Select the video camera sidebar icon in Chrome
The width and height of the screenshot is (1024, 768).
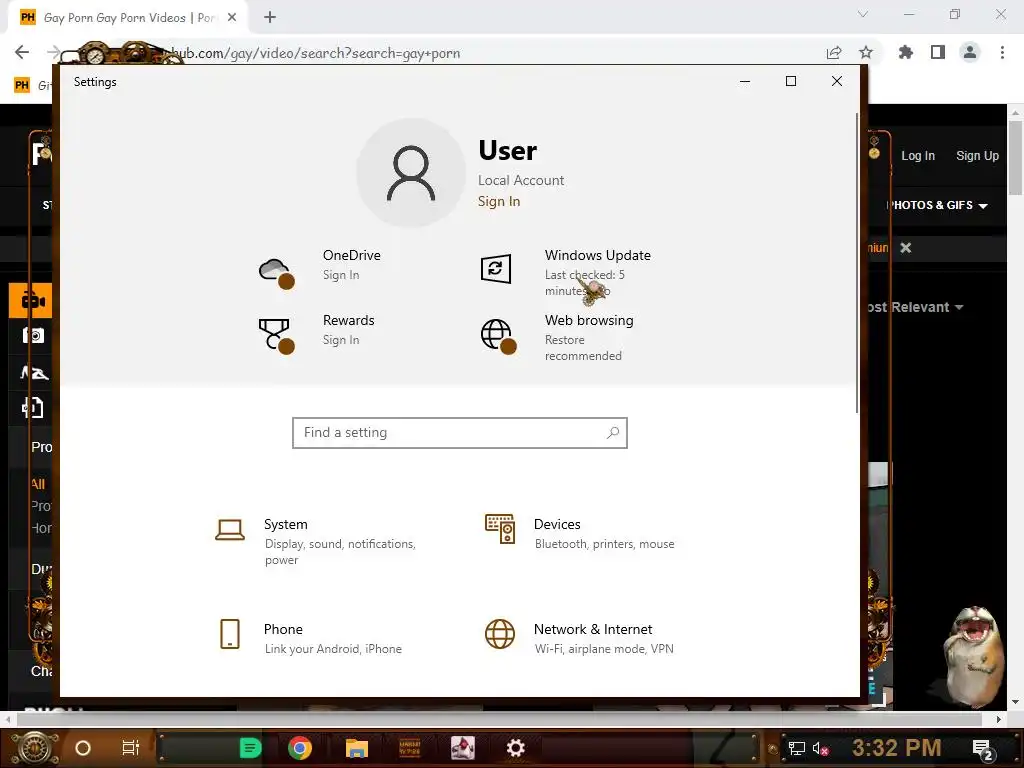(x=31, y=300)
